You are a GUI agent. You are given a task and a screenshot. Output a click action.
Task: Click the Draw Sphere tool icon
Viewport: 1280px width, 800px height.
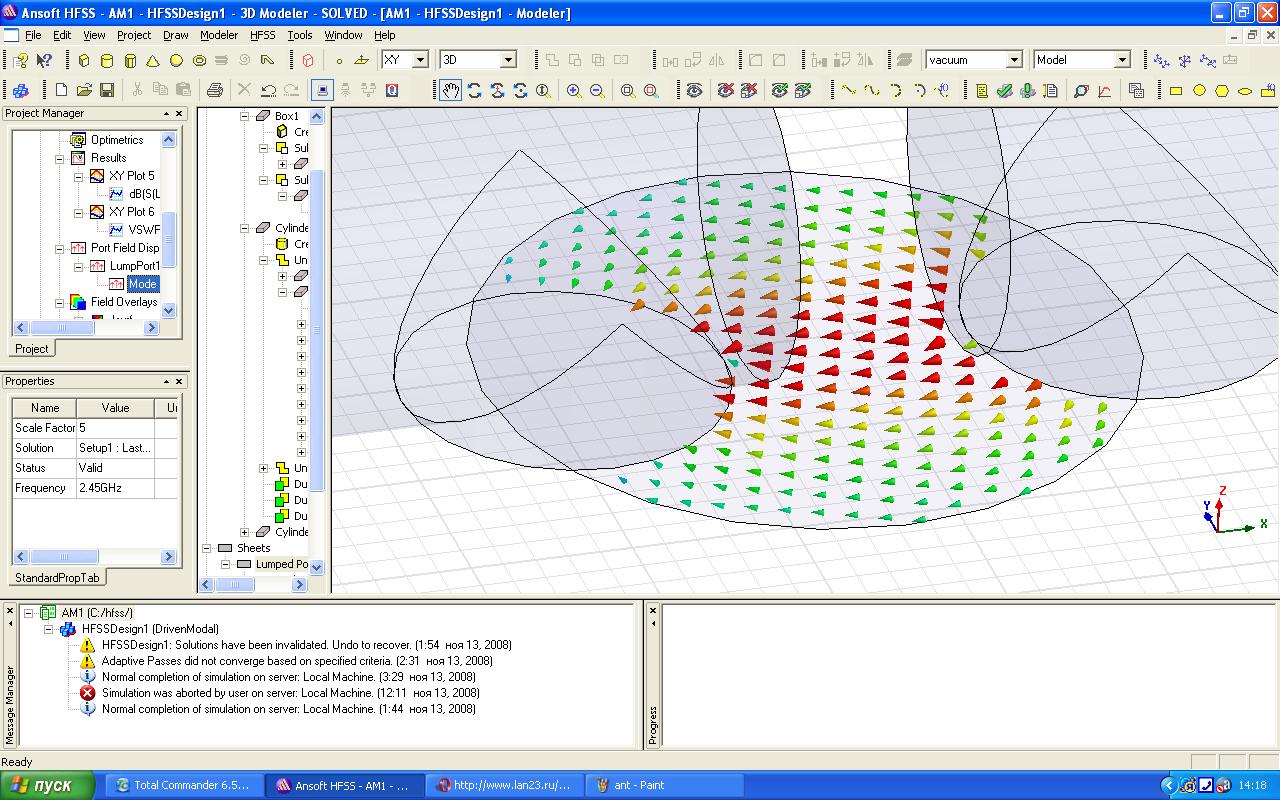tap(176, 60)
